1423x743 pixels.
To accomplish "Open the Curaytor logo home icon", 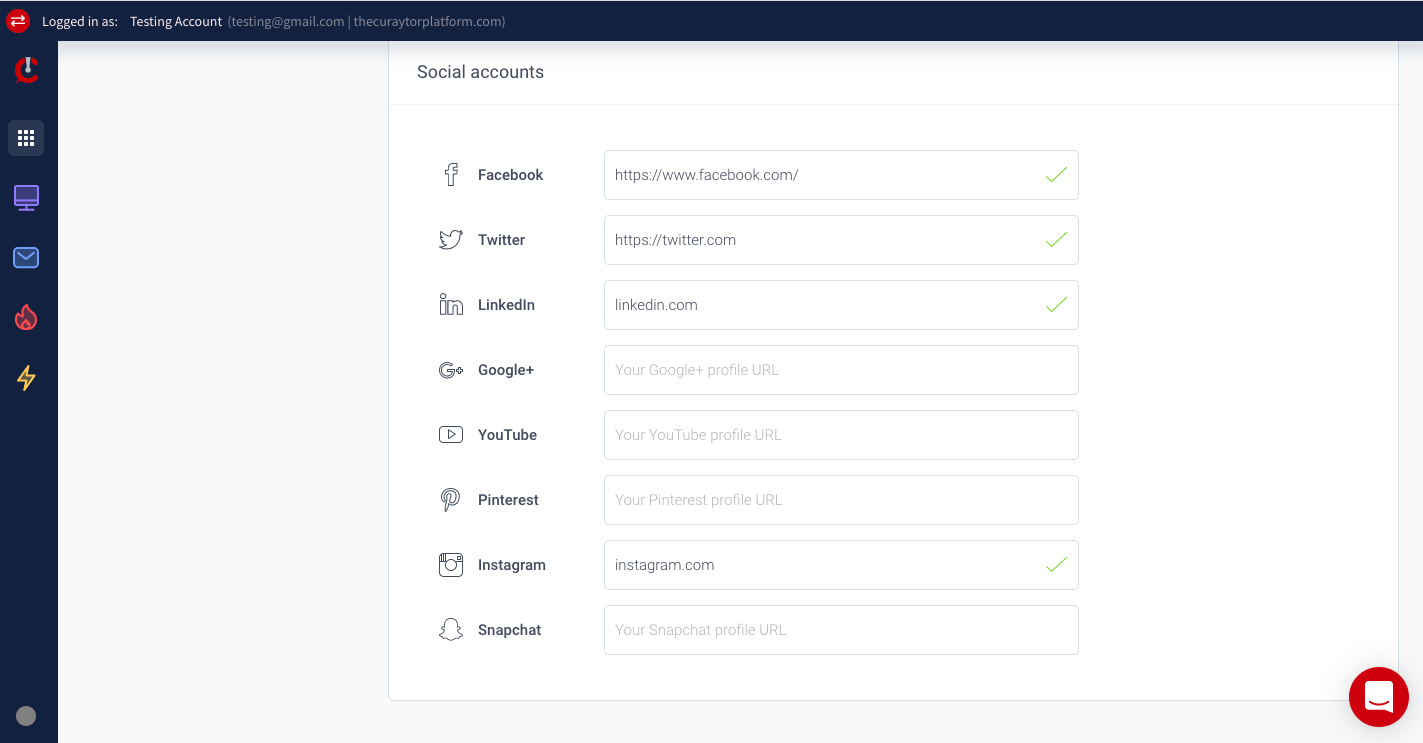I will [x=27, y=69].
